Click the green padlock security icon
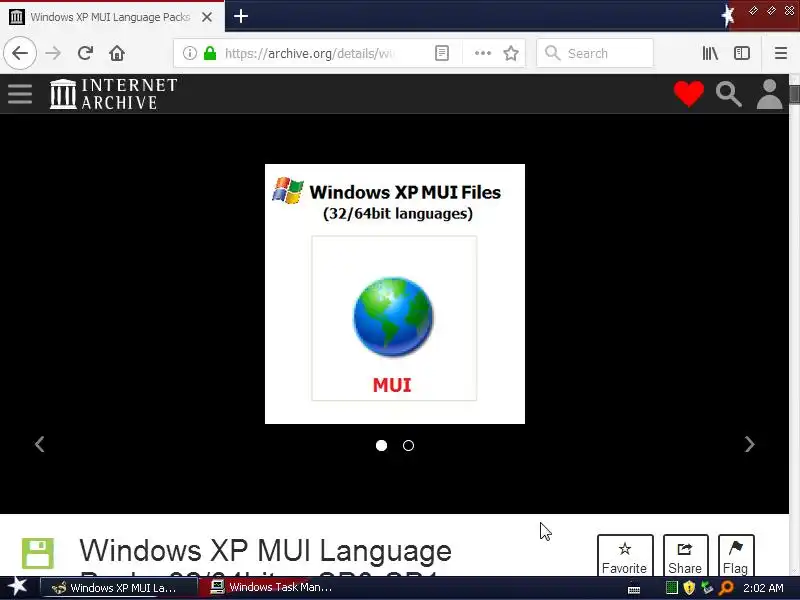The image size is (800, 600). [x=210, y=53]
